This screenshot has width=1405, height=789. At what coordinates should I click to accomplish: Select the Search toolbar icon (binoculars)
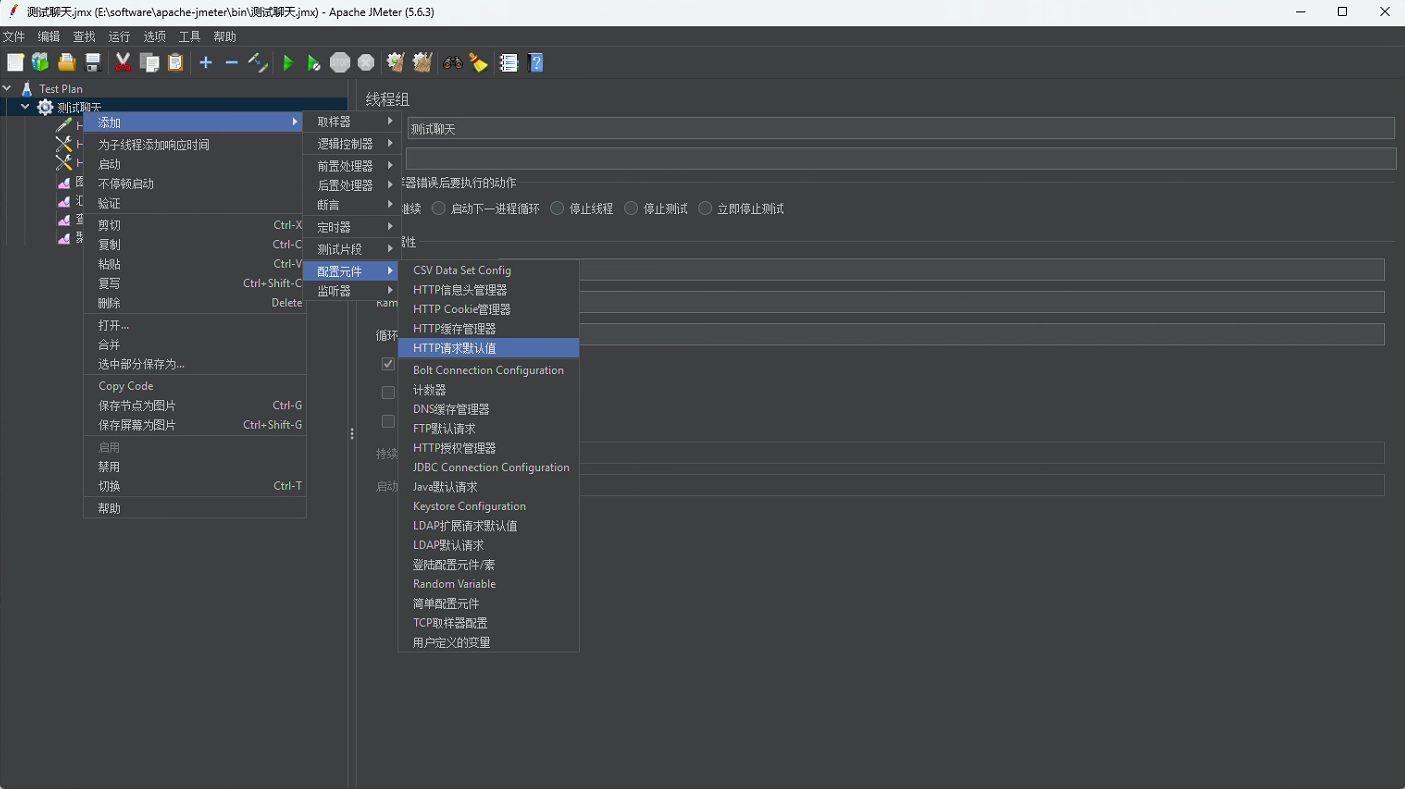coord(452,62)
